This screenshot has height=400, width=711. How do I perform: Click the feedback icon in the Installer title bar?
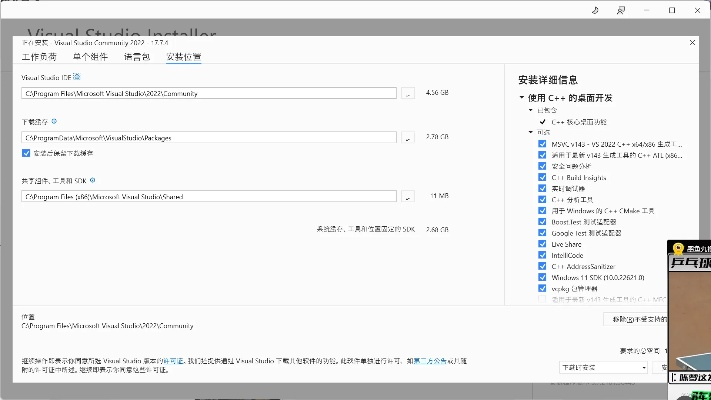point(621,10)
